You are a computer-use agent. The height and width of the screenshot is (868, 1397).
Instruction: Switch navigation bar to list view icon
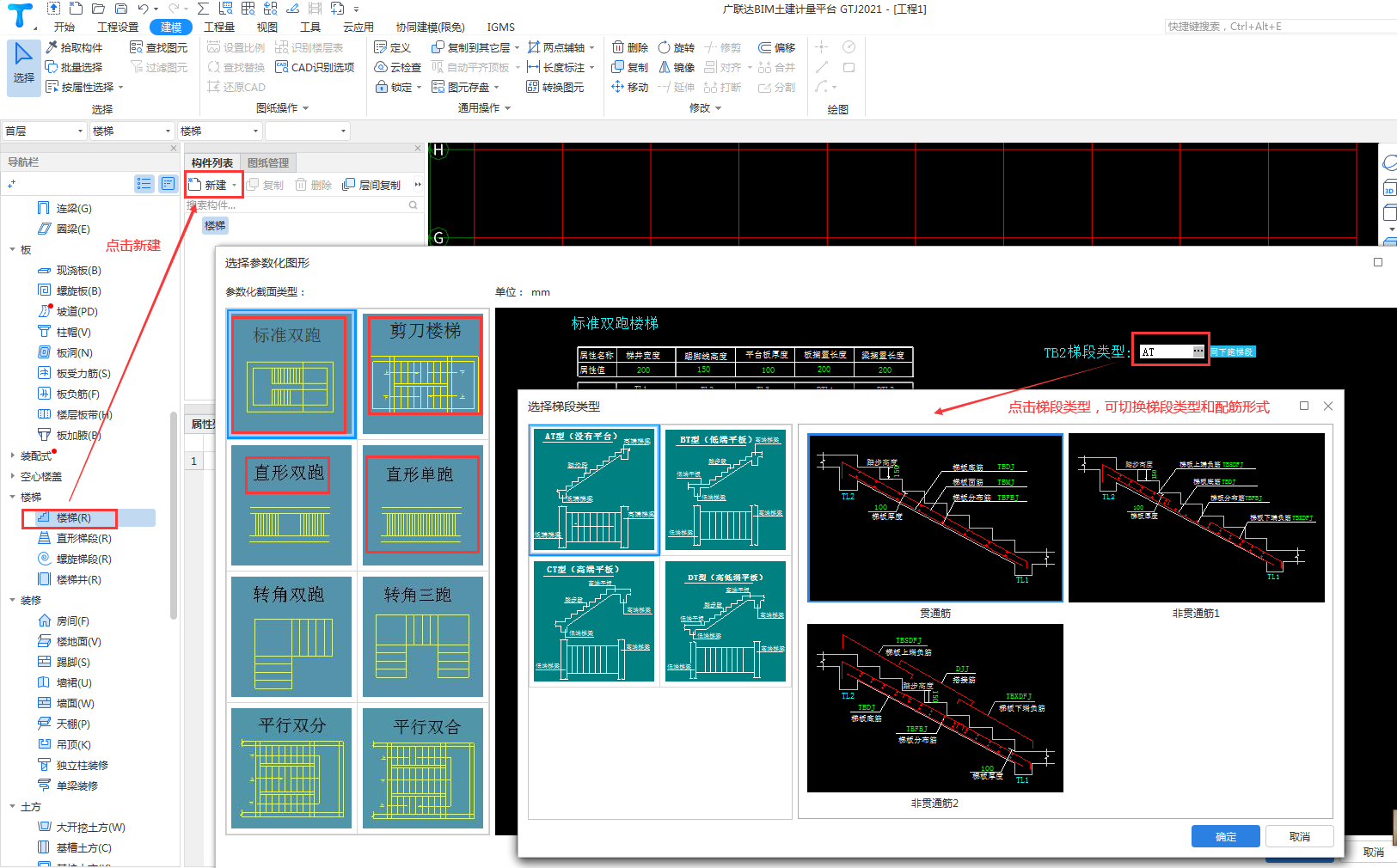coord(144,183)
